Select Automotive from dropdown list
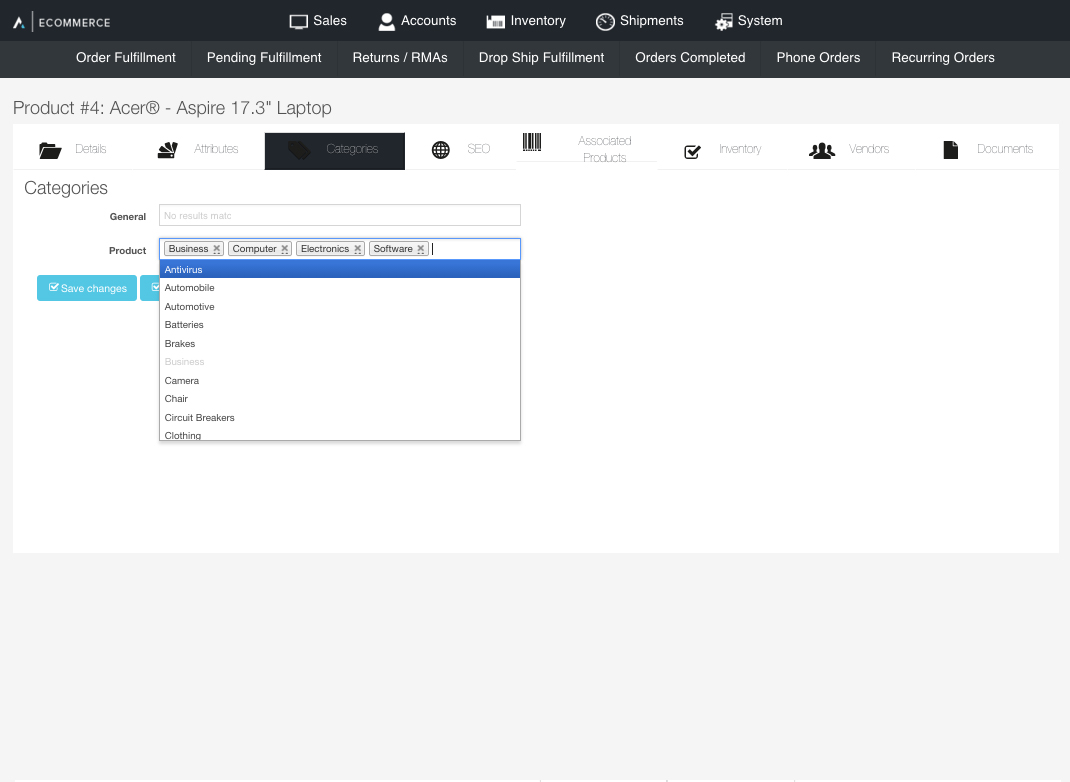This screenshot has width=1070, height=782. pos(340,306)
